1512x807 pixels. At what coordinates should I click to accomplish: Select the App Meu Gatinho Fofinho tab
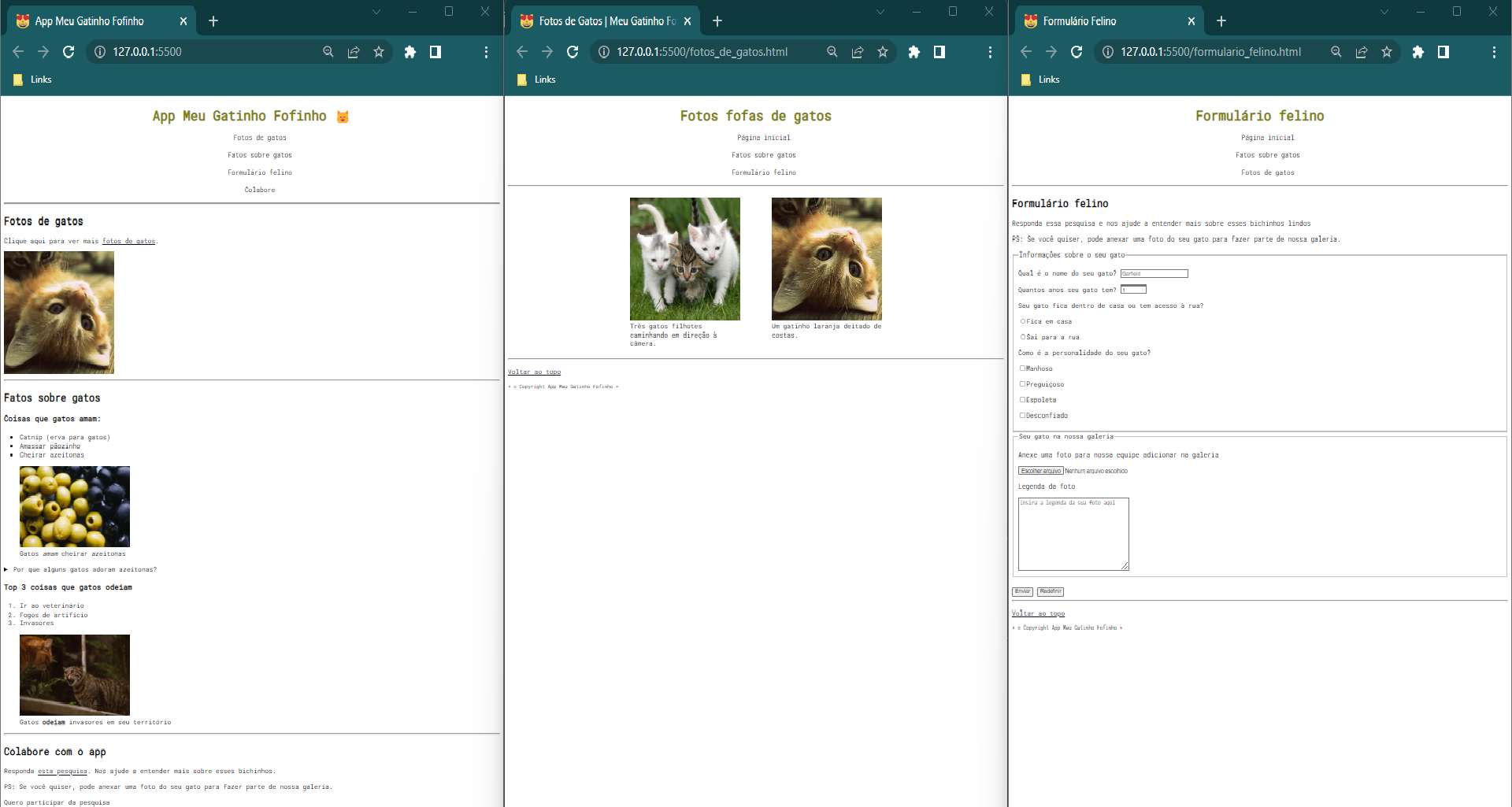pyautogui.click(x=101, y=21)
